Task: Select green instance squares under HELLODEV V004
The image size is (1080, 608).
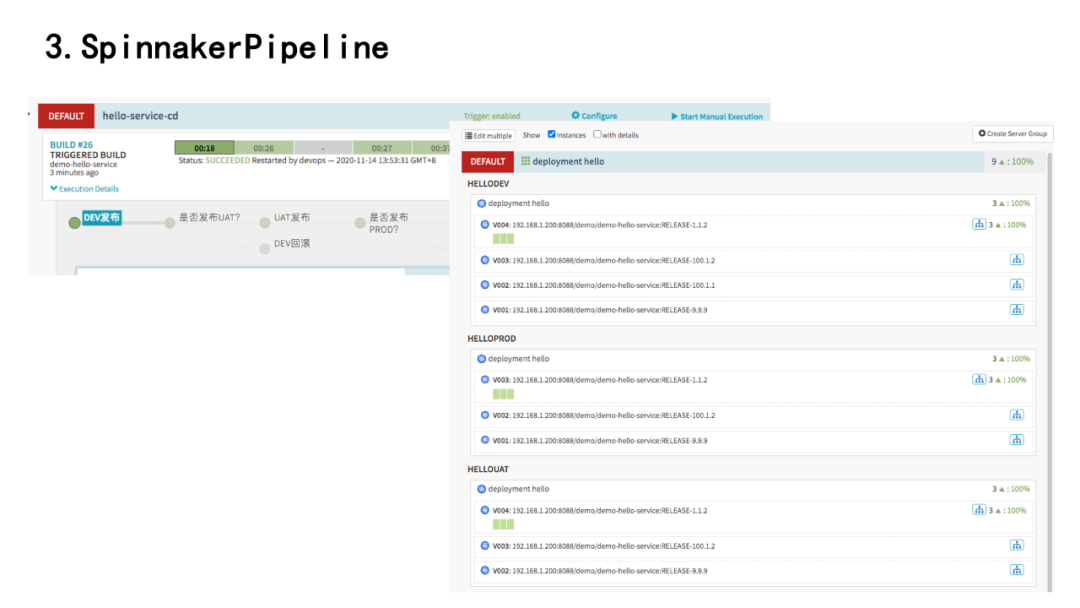Action: click(503, 239)
